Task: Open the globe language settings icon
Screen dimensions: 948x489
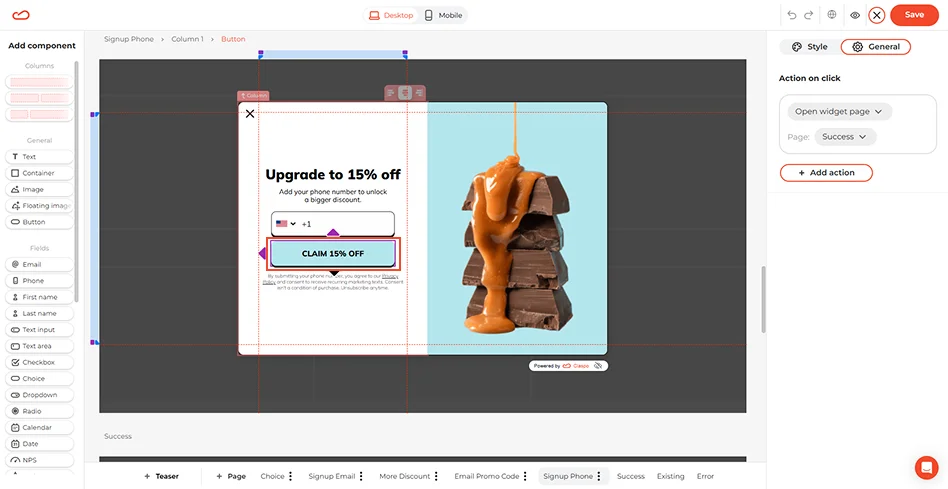Action: tap(831, 15)
